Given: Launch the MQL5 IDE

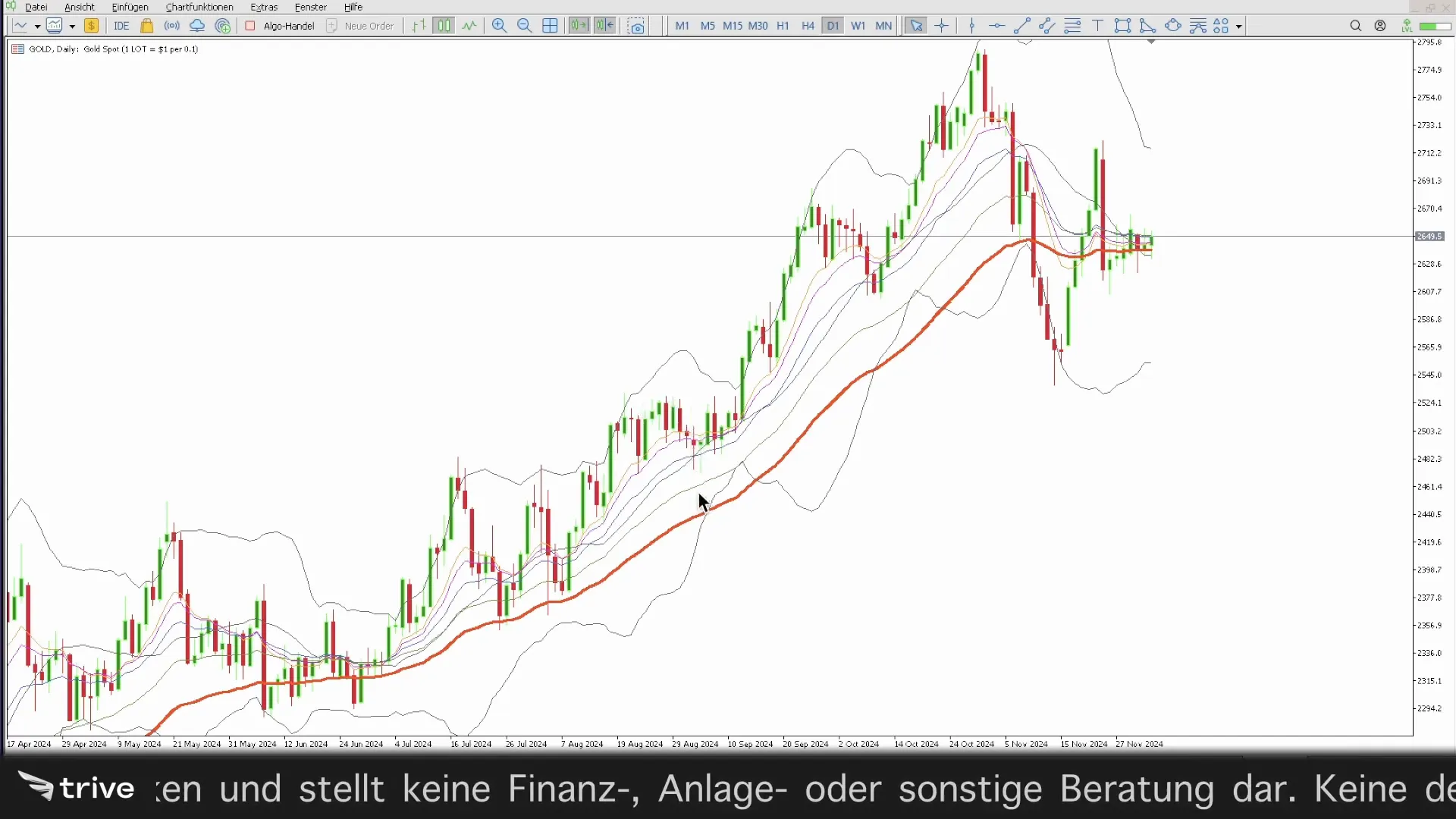Looking at the screenshot, I should tap(121, 25).
